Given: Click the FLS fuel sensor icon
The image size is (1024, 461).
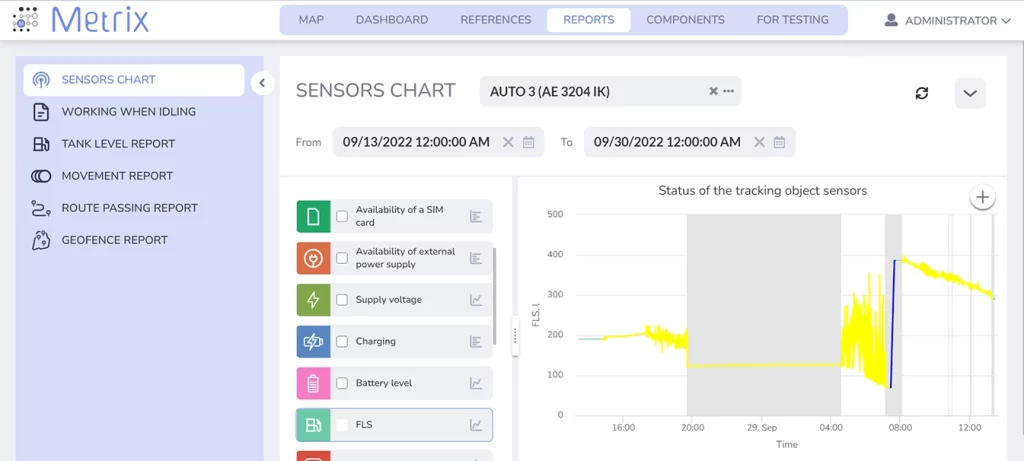Looking at the screenshot, I should pyautogui.click(x=313, y=424).
